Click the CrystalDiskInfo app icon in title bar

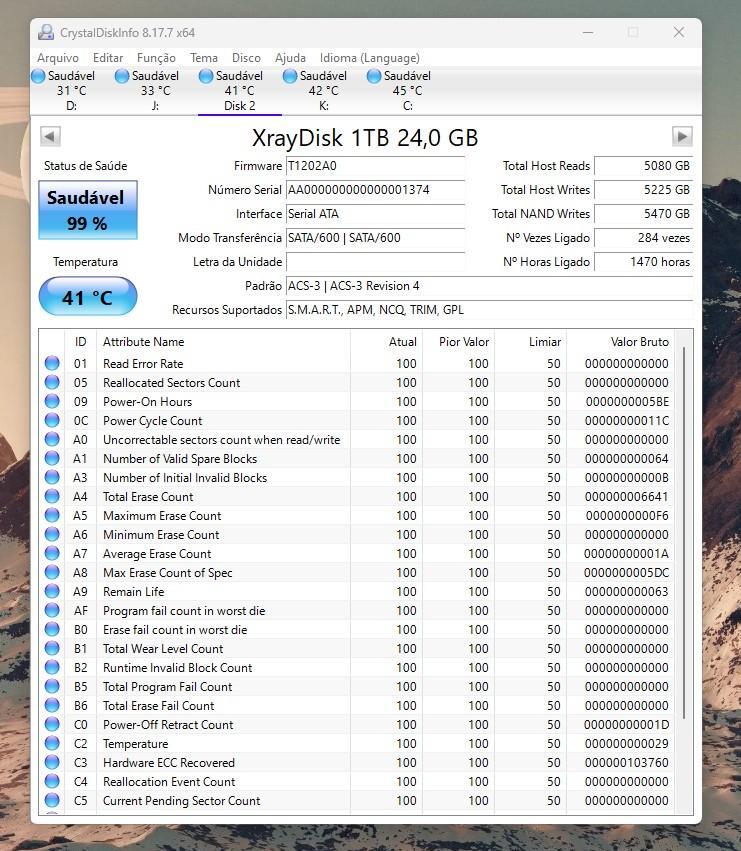(46, 33)
